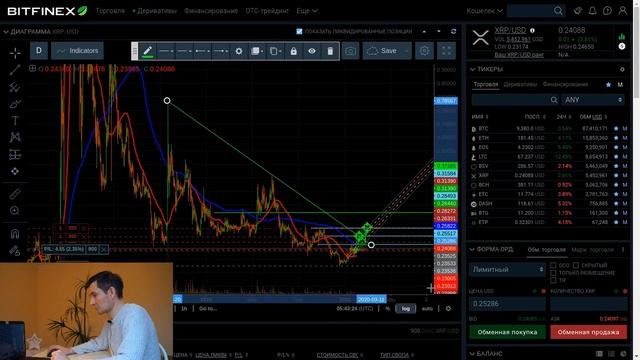Open the XRP/USD pair link

tap(510, 30)
